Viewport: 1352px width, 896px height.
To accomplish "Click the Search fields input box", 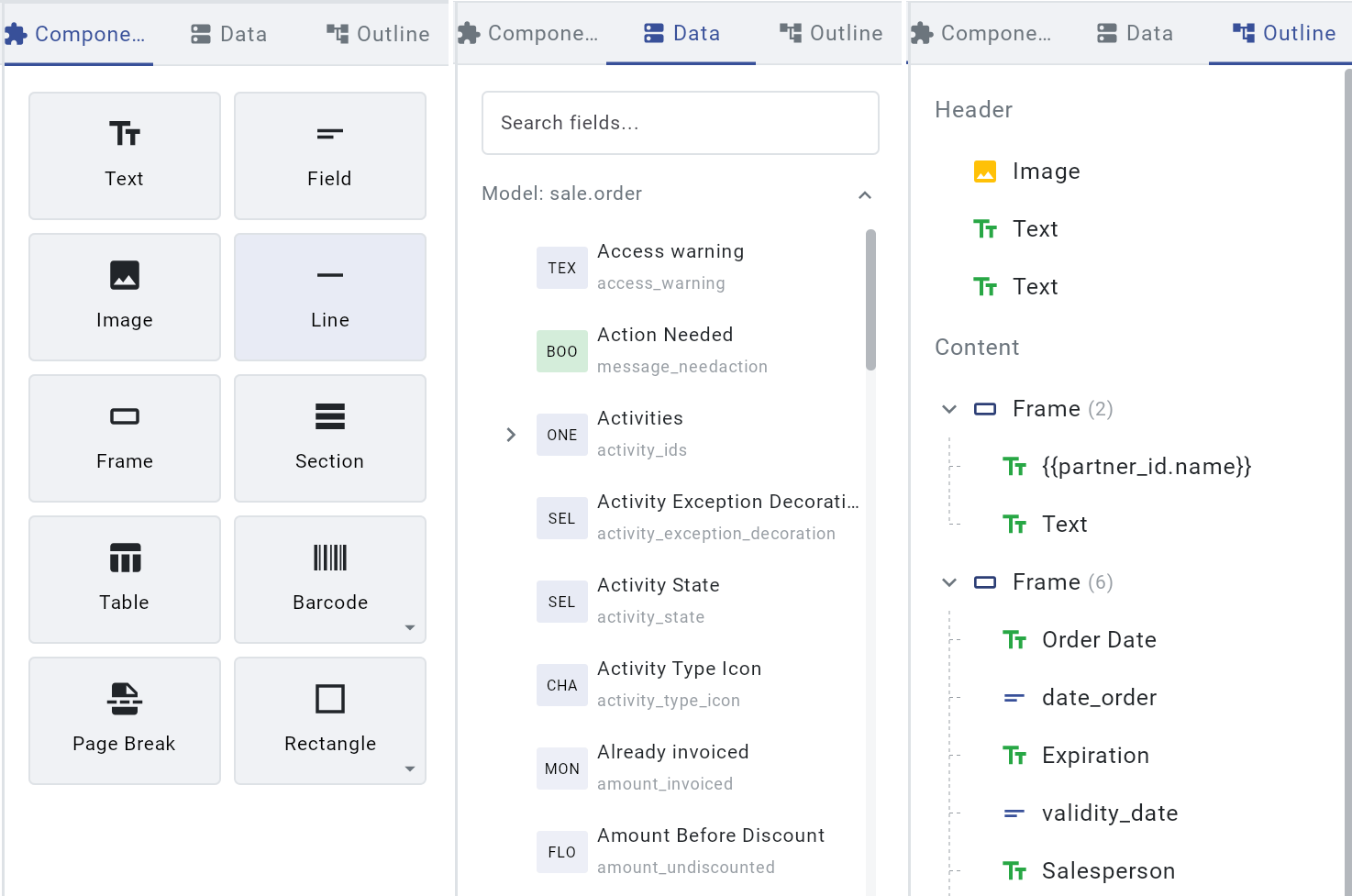I will pyautogui.click(x=680, y=123).
